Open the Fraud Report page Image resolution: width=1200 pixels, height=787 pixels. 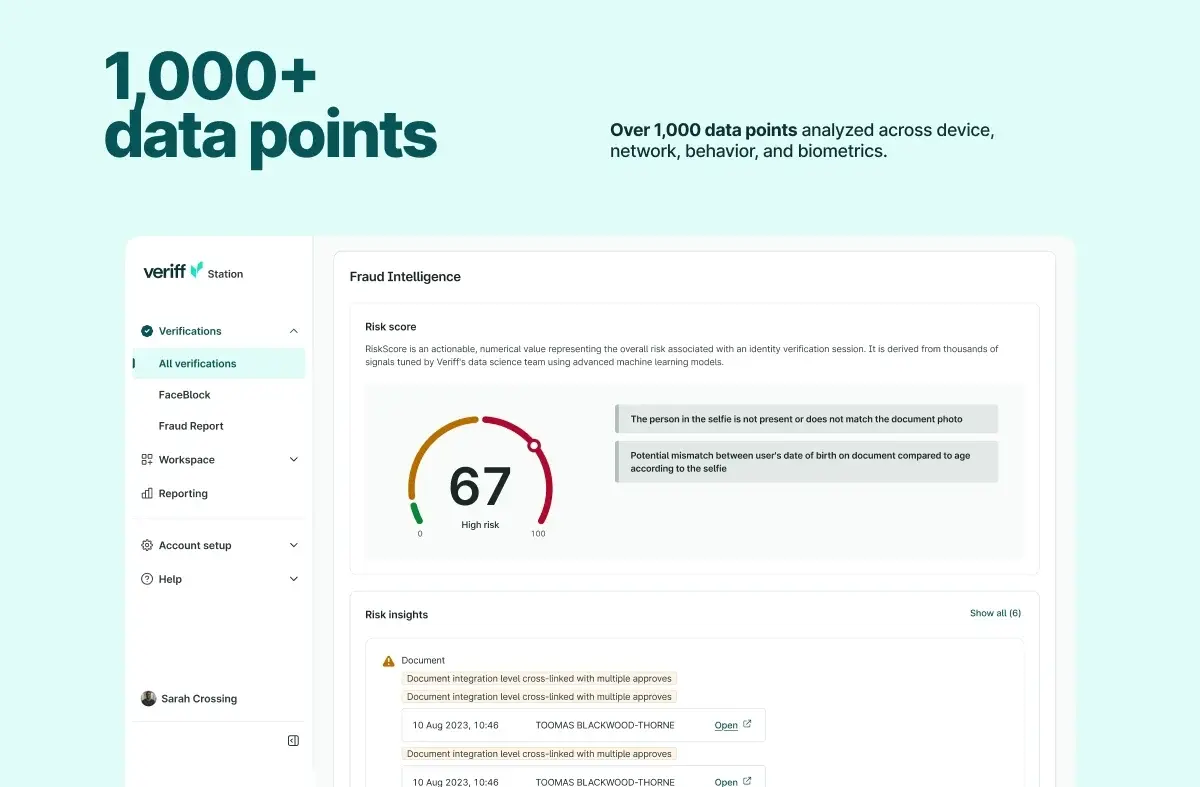[191, 426]
